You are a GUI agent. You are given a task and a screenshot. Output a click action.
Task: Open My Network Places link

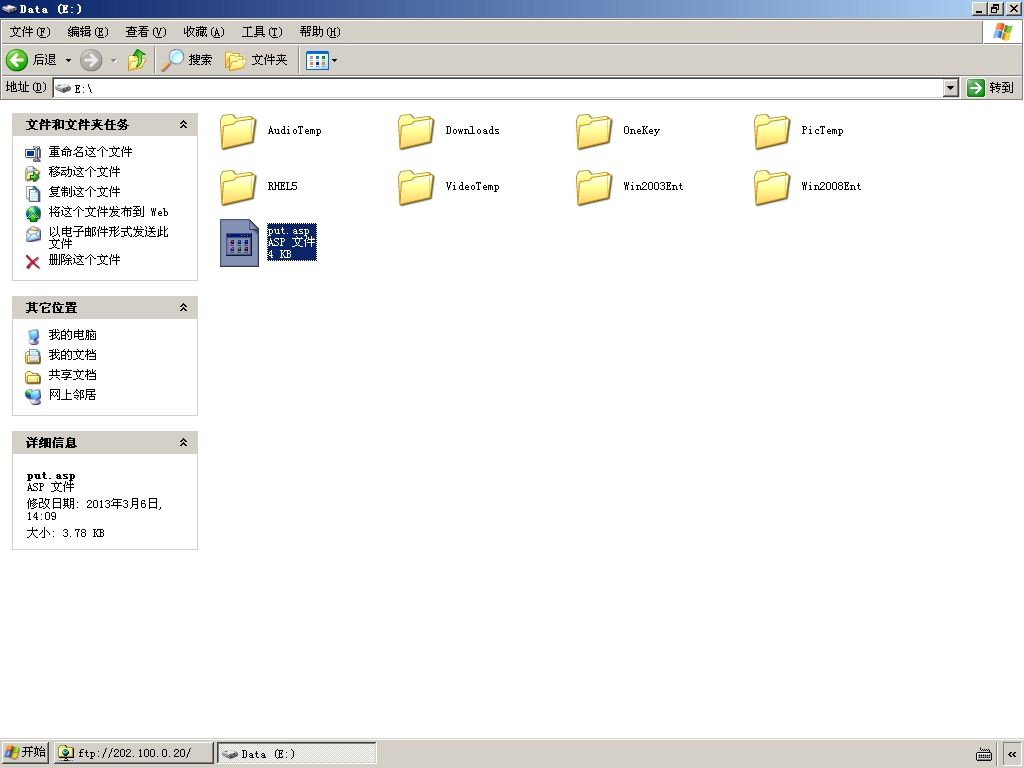point(72,394)
